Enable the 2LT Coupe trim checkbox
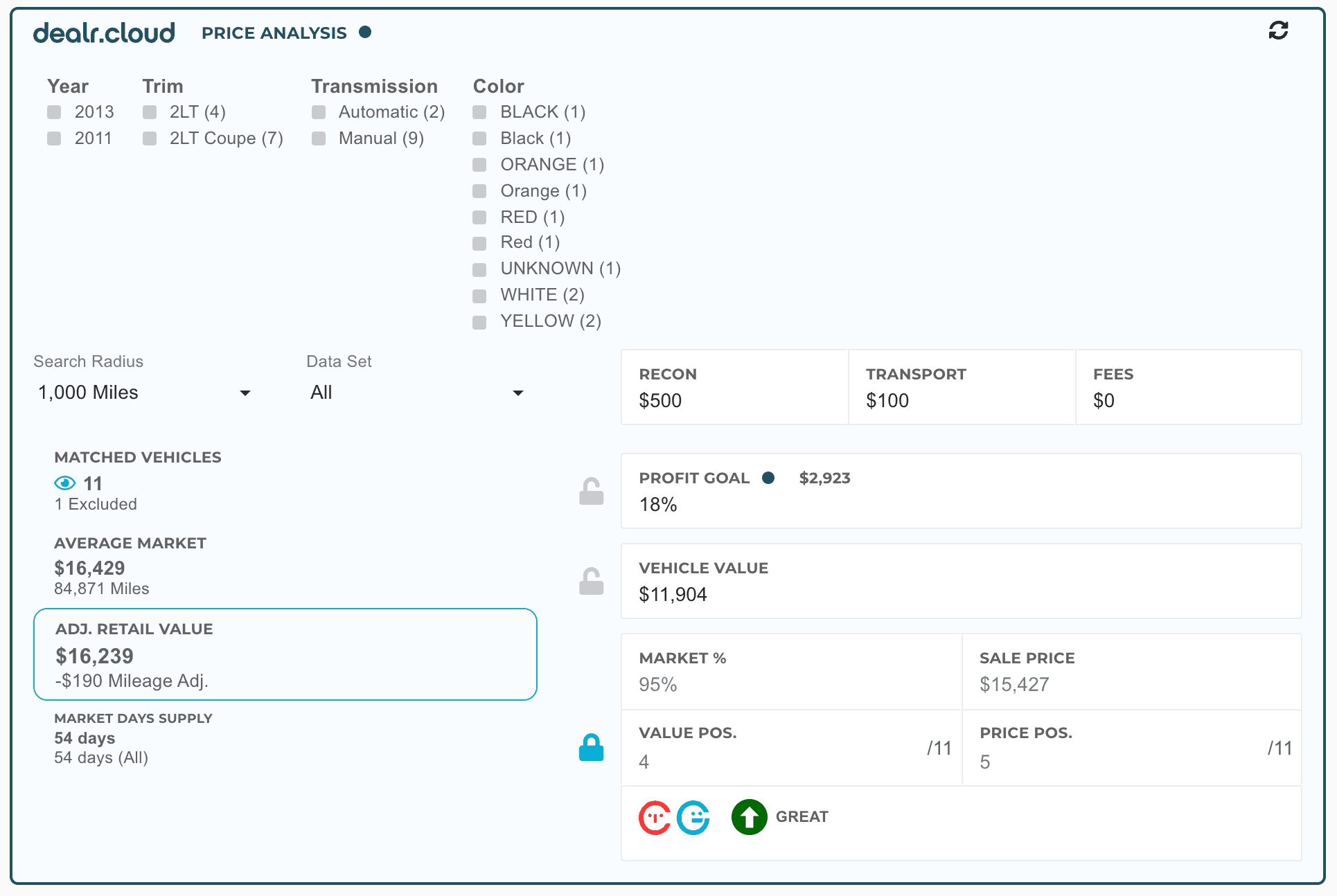The height and width of the screenshot is (896, 1337). tap(150, 138)
